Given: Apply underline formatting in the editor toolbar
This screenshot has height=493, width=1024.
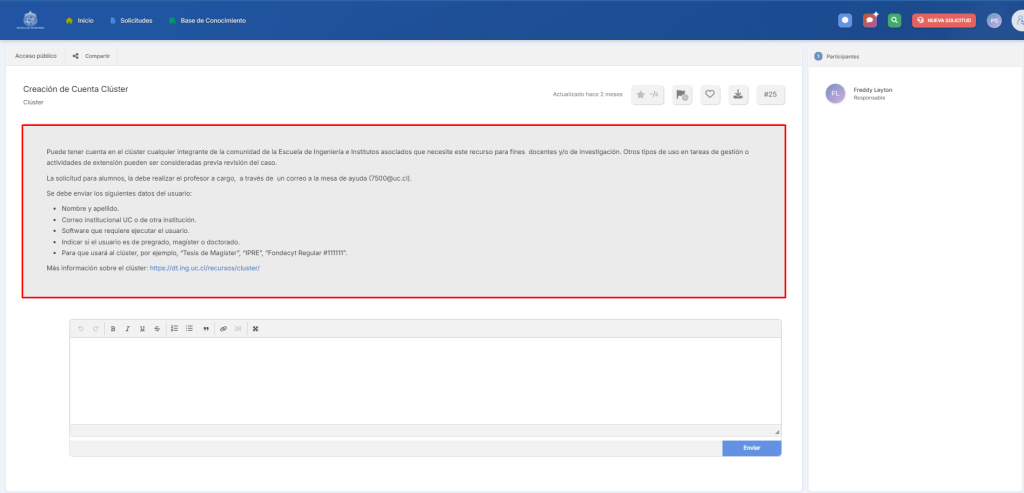Looking at the screenshot, I should pos(142,329).
